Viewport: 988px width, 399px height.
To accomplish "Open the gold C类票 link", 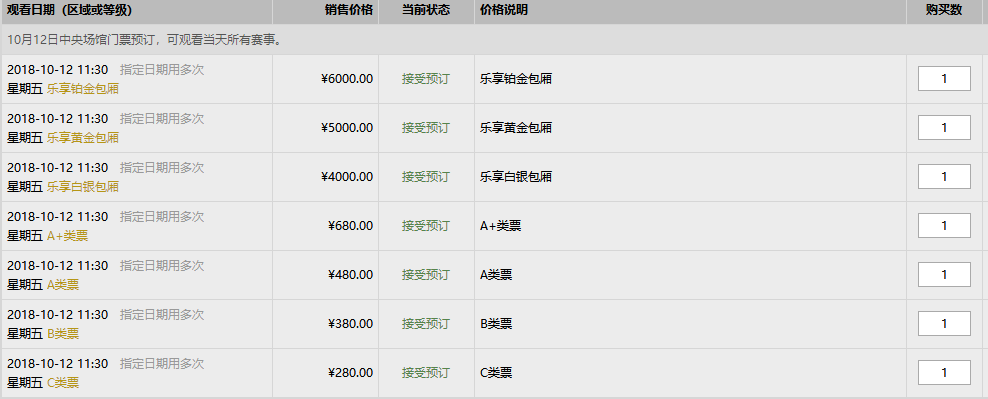I will click(x=63, y=383).
